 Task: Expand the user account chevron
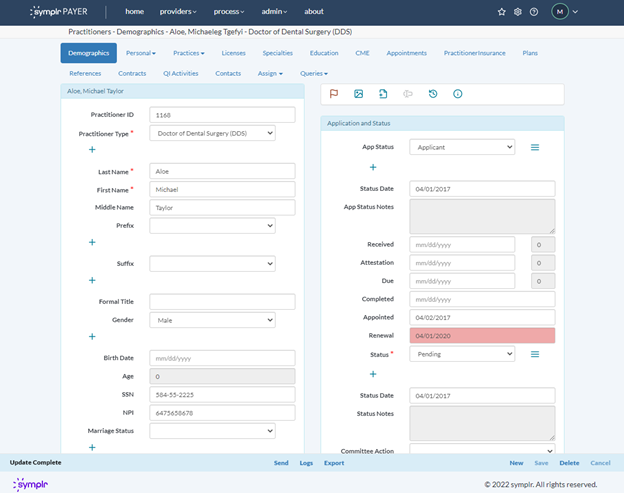pyautogui.click(x=575, y=12)
